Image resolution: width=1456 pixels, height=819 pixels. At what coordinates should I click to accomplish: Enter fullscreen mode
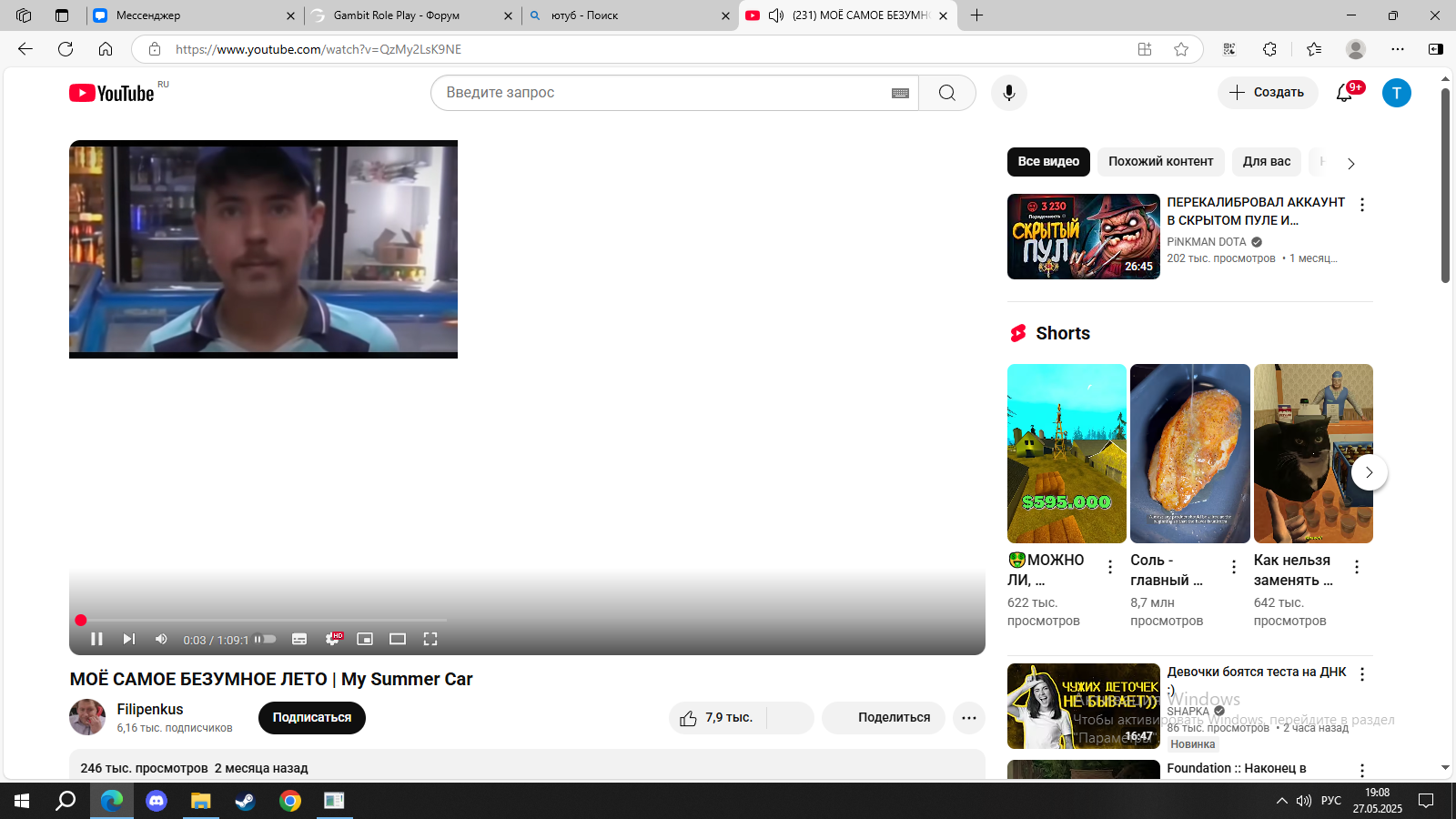pos(430,639)
